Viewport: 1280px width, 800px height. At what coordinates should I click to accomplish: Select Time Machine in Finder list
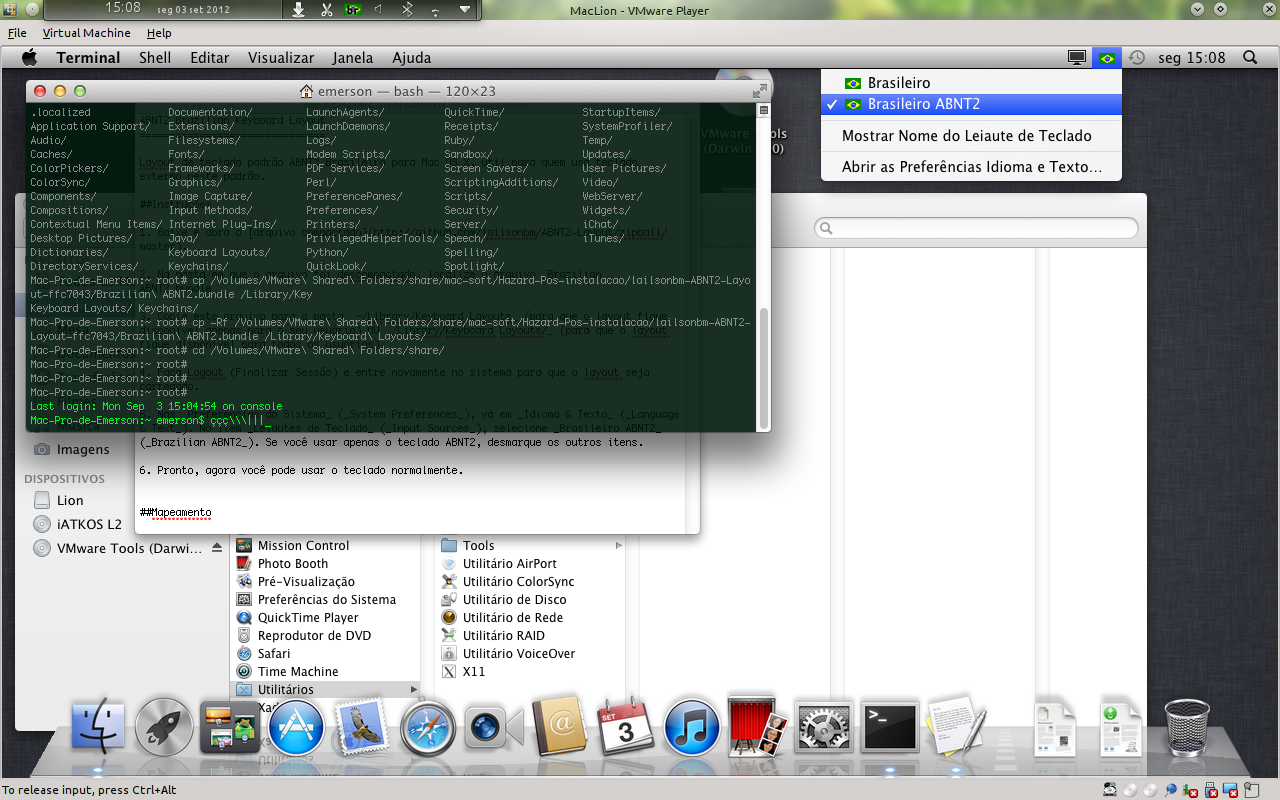coord(298,671)
